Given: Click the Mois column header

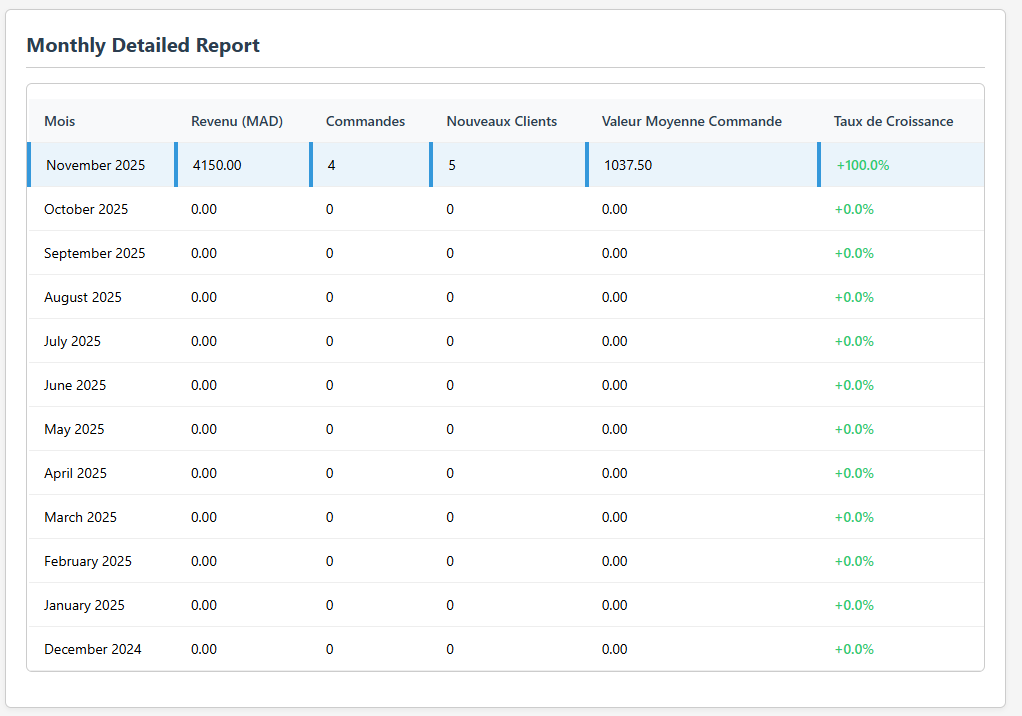Looking at the screenshot, I should [60, 121].
